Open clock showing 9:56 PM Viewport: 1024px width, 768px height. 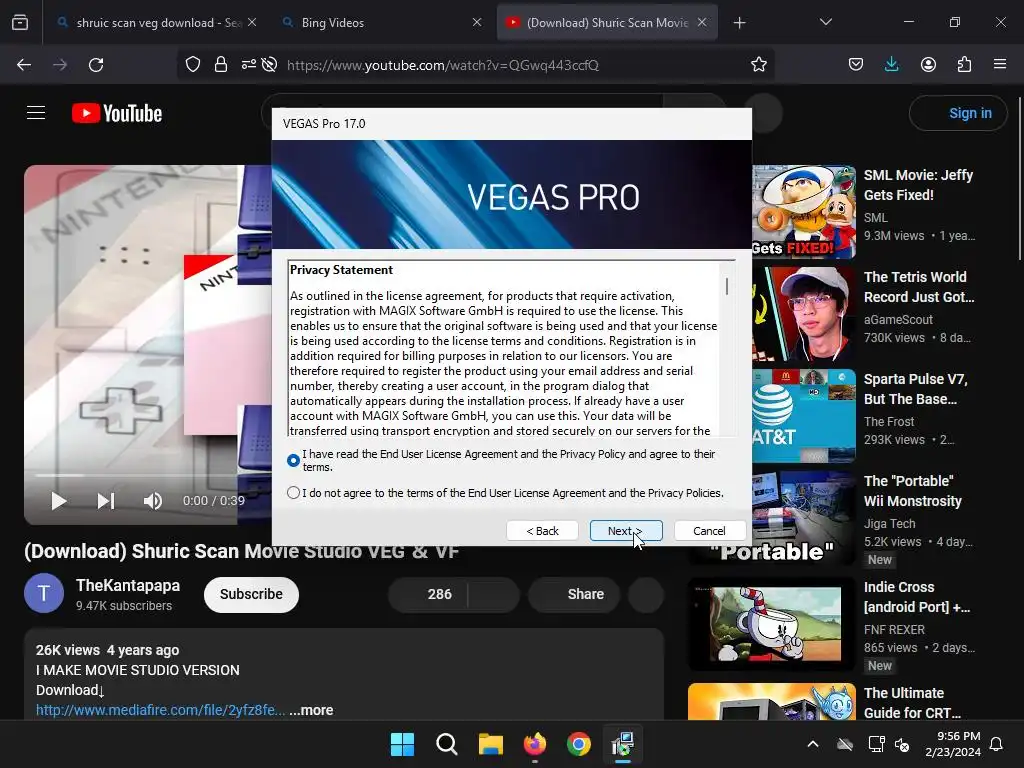coord(953,744)
